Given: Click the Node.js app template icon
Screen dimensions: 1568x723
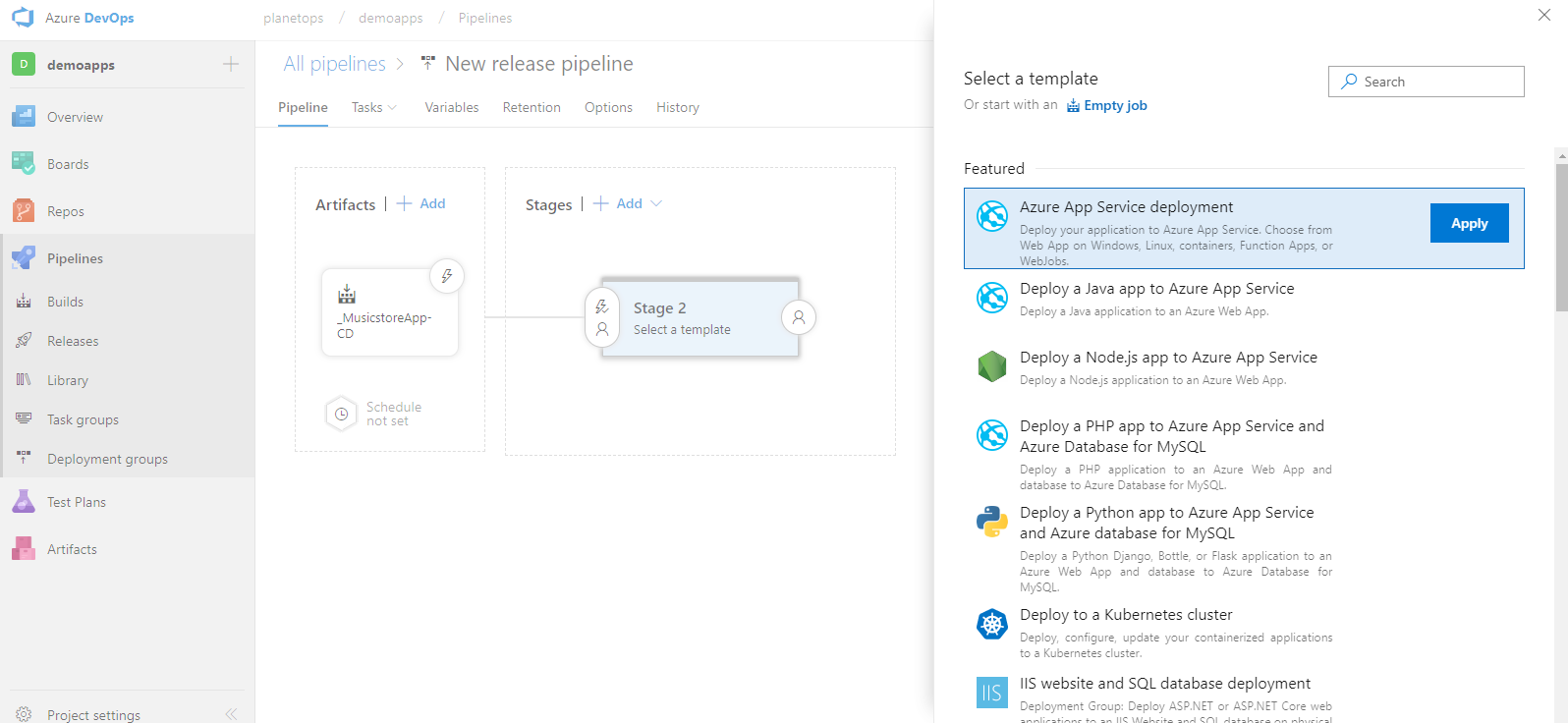Looking at the screenshot, I should pos(992,366).
